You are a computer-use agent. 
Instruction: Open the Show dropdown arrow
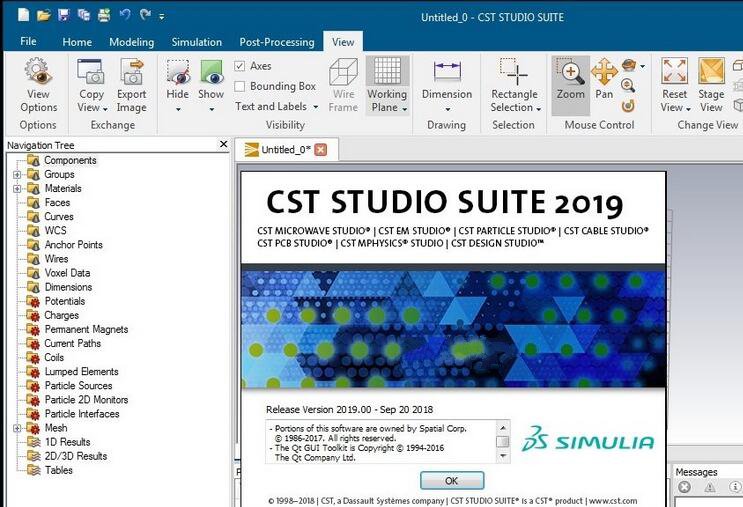pyautogui.click(x=211, y=109)
